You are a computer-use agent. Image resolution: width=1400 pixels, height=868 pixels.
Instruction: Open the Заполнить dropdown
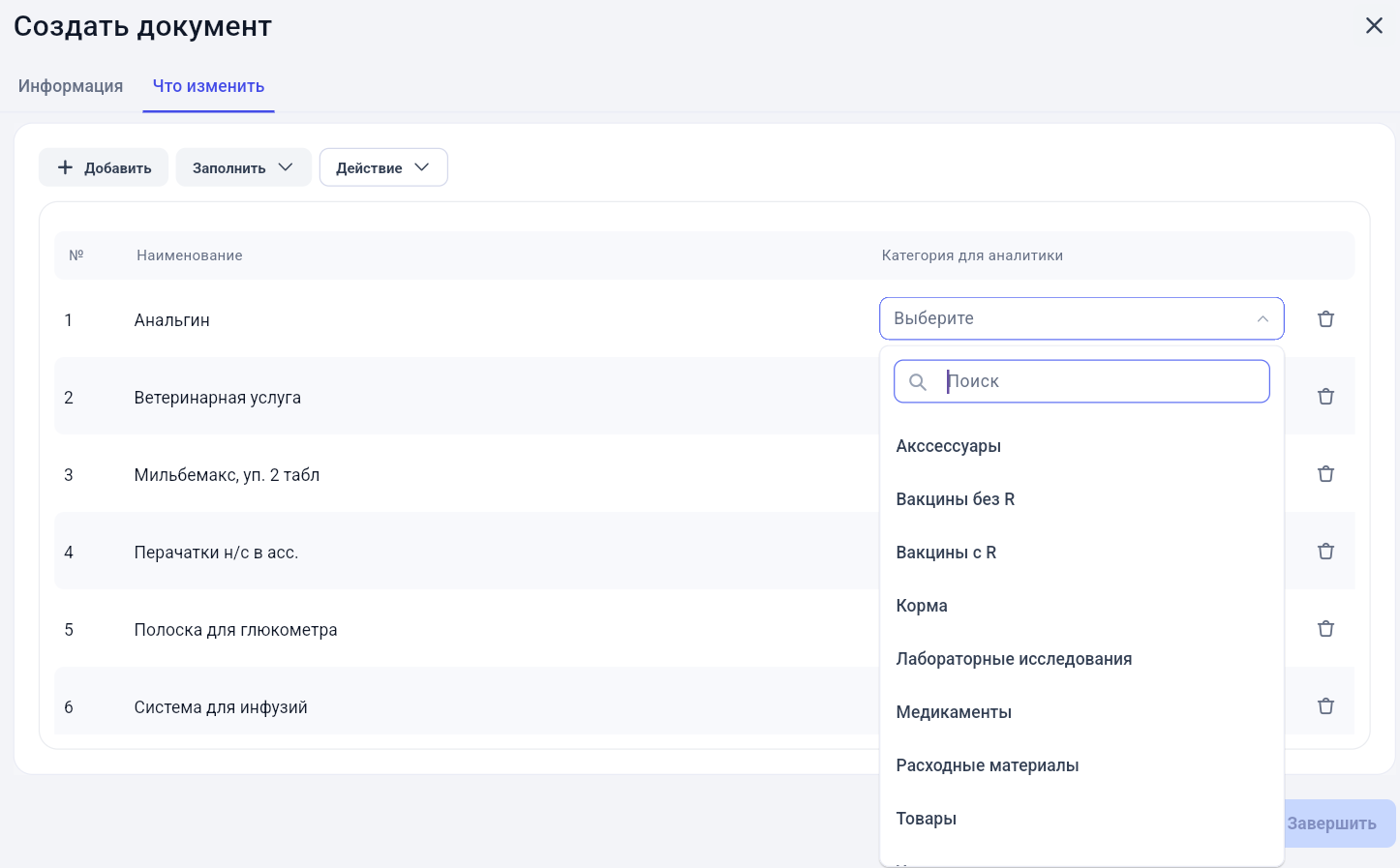point(243,167)
